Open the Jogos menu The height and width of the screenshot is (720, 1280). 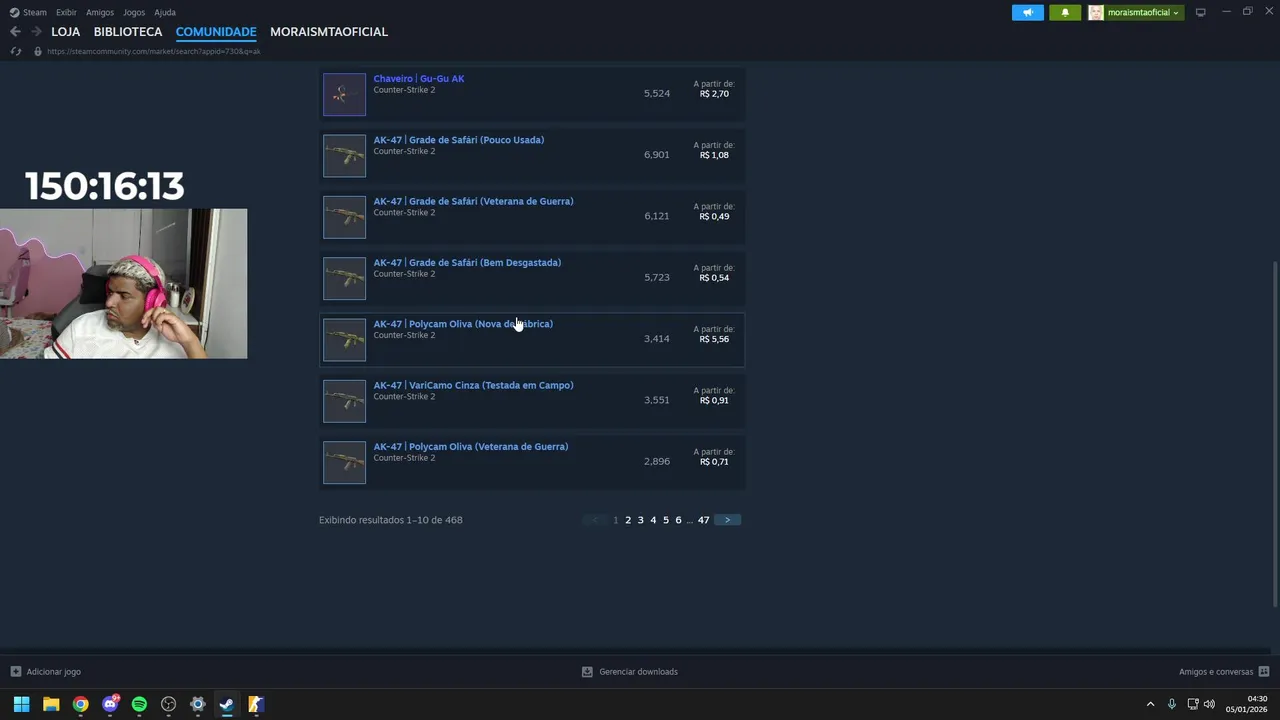[x=134, y=12]
